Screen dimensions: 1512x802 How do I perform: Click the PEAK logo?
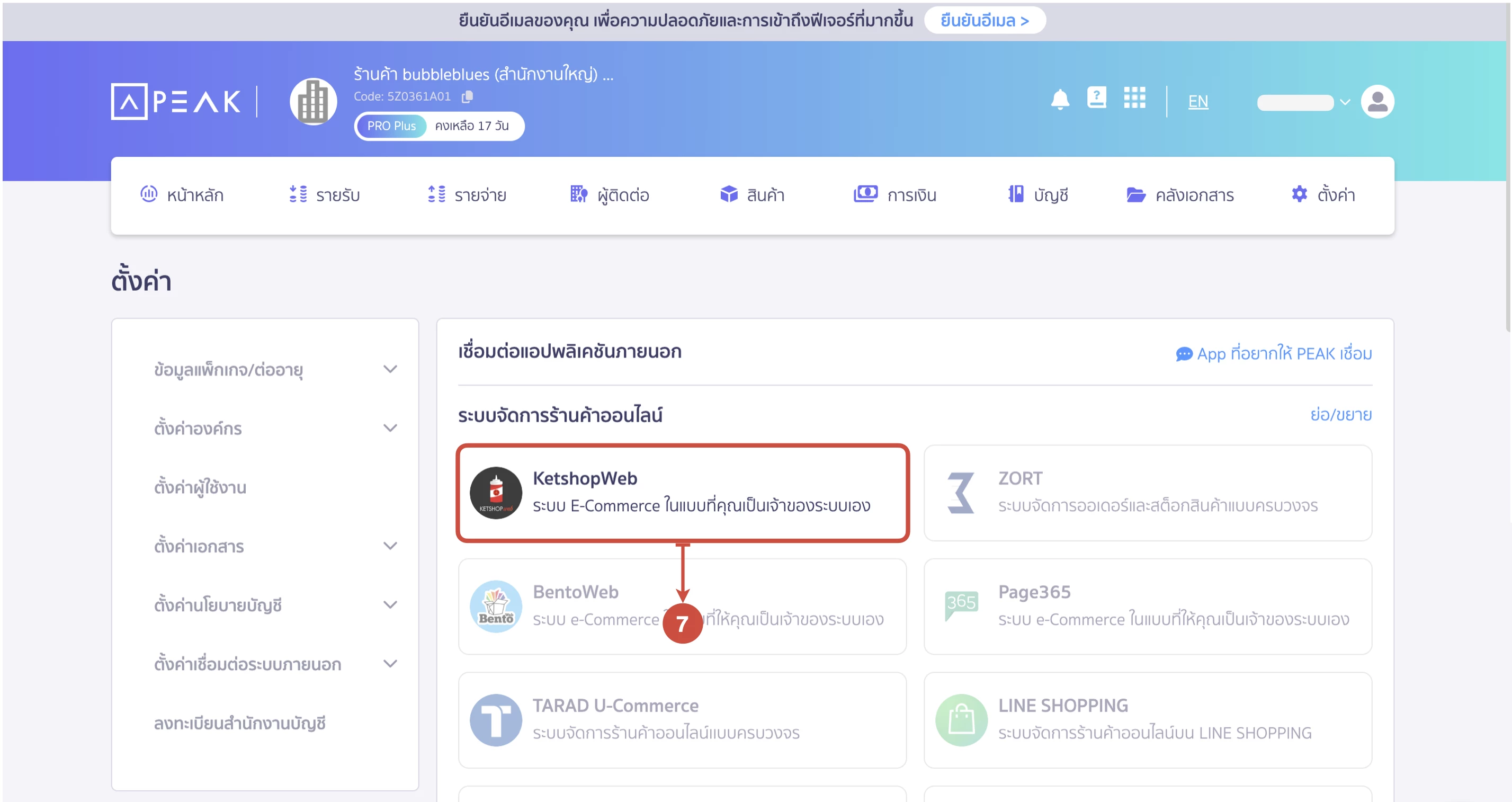[x=175, y=101]
